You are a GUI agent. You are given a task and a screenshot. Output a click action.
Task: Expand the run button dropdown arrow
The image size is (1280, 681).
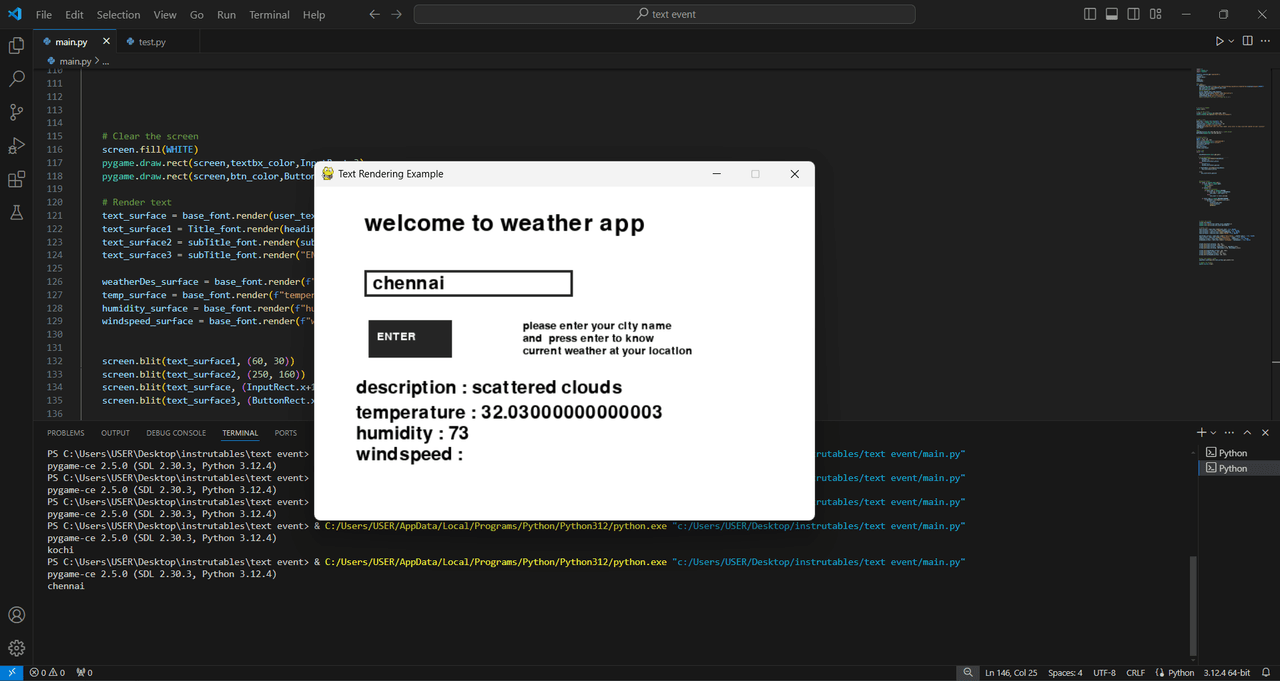pos(1231,41)
